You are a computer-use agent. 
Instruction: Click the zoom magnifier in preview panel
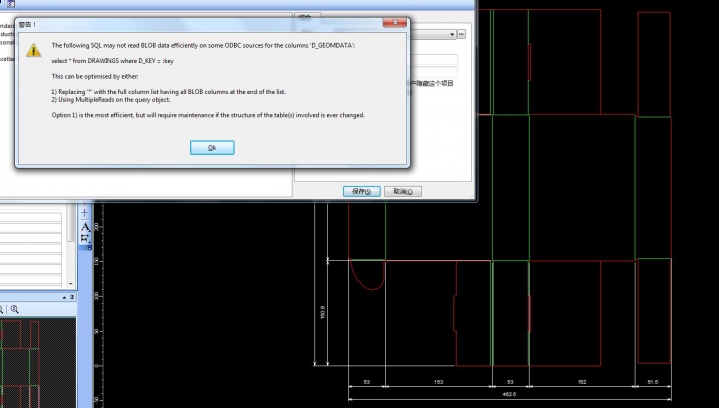[x=14, y=310]
